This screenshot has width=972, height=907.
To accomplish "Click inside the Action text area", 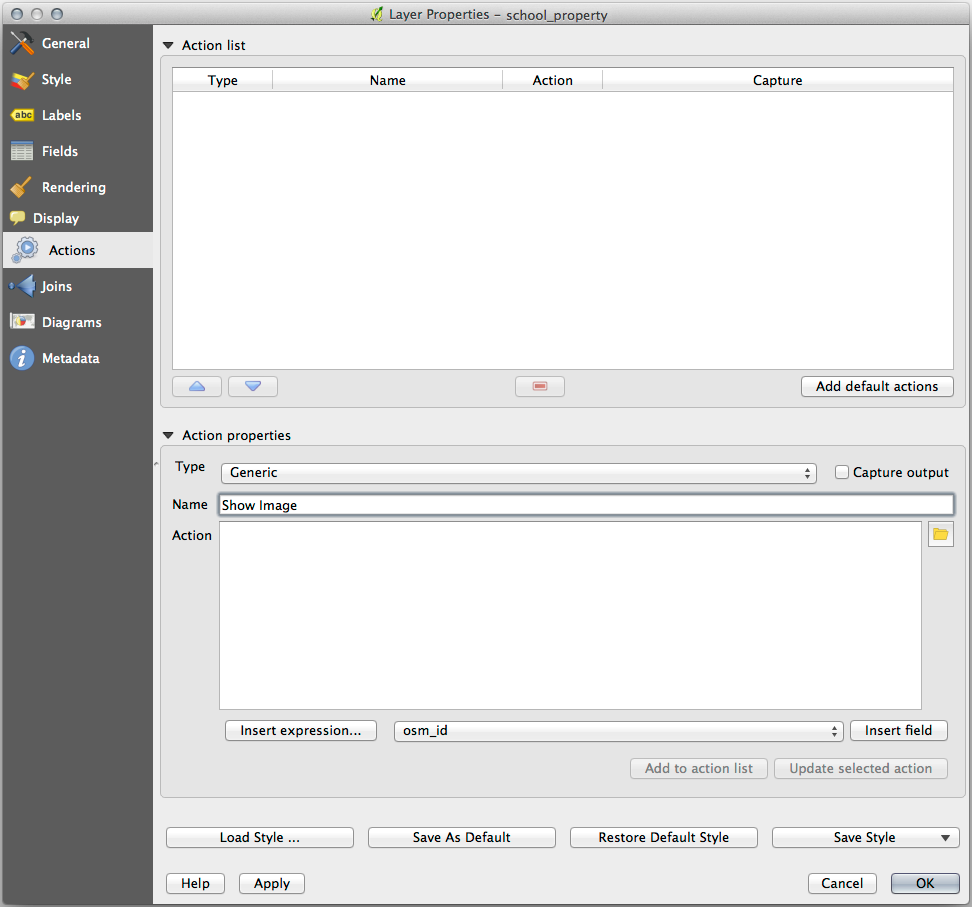I will coord(570,615).
